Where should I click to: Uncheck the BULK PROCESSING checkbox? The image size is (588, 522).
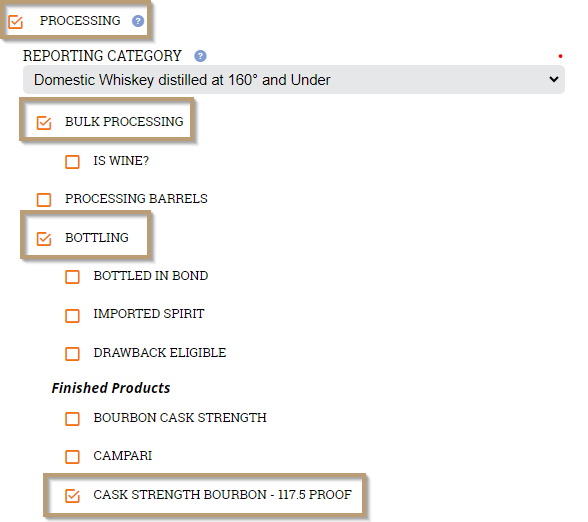pyautogui.click(x=44, y=123)
